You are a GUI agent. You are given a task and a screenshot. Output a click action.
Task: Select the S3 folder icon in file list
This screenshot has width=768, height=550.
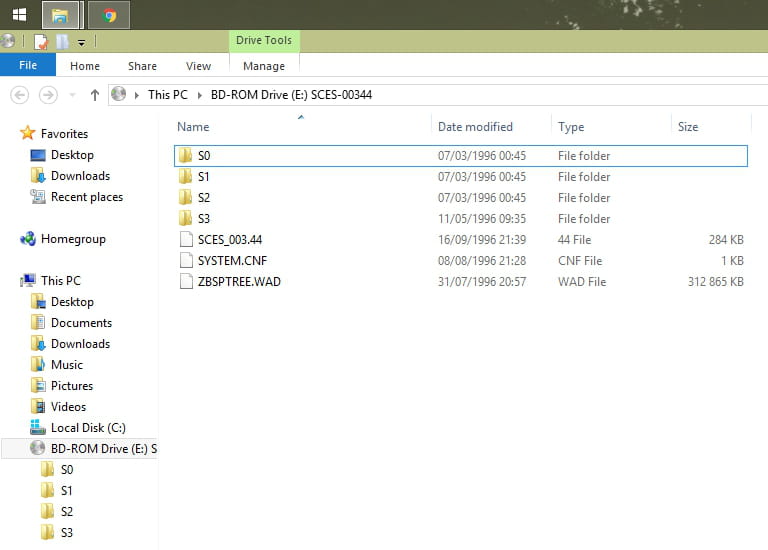pos(185,218)
